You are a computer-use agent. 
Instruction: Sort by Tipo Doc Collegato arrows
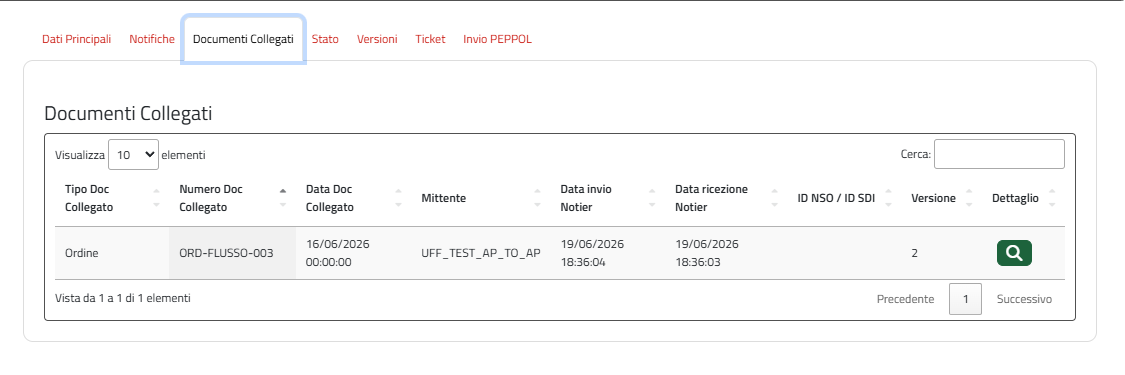pos(156,198)
